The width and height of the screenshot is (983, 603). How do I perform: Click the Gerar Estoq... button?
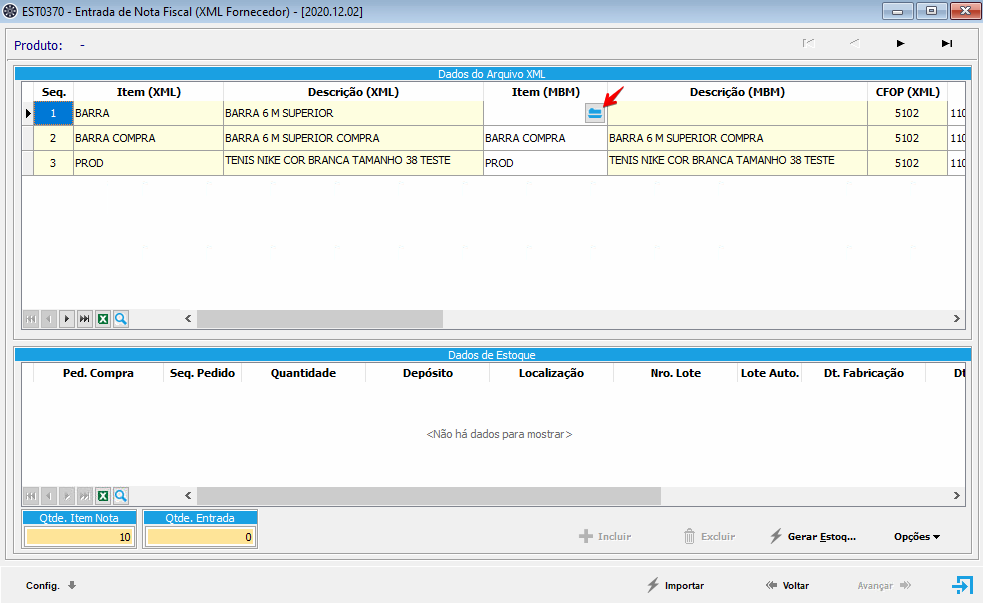pos(812,537)
